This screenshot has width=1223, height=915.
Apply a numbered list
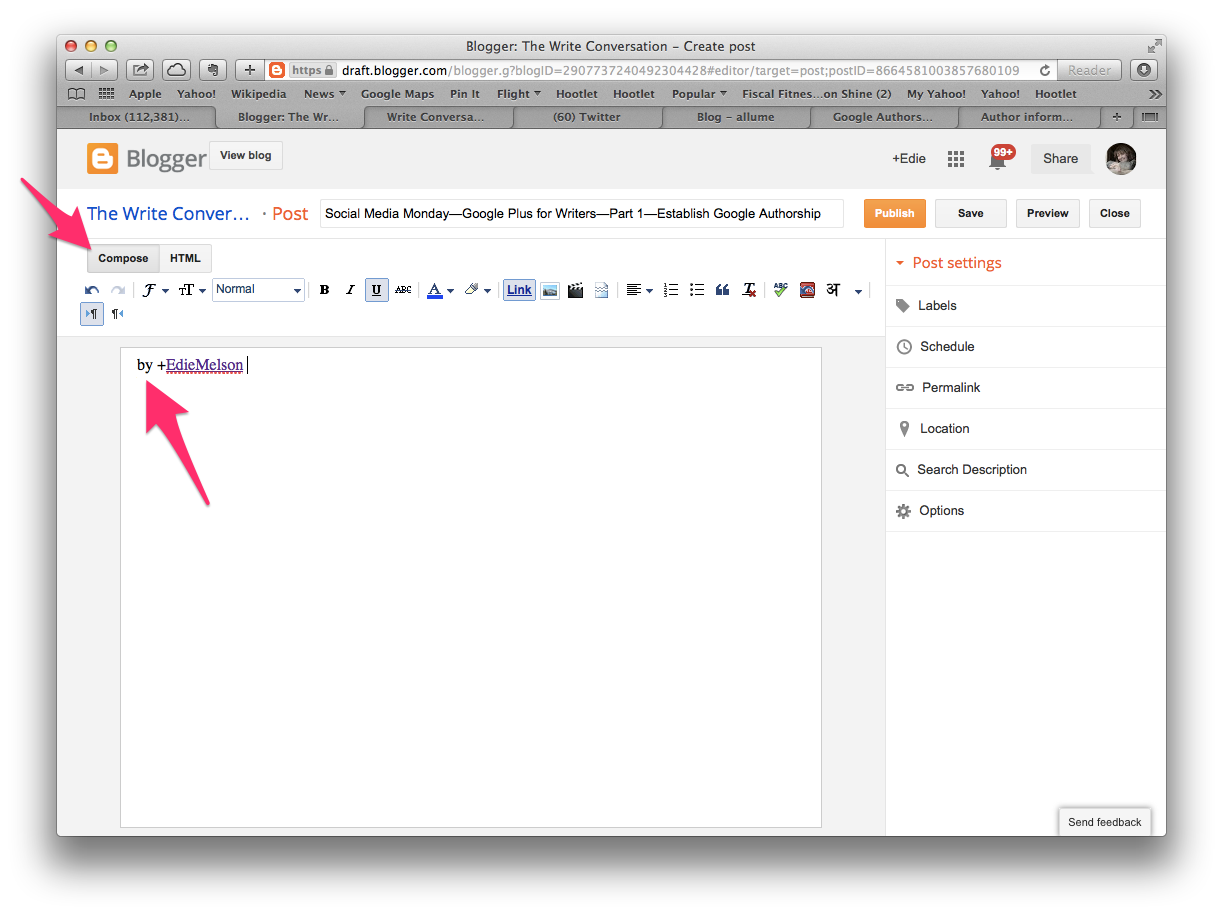[671, 290]
